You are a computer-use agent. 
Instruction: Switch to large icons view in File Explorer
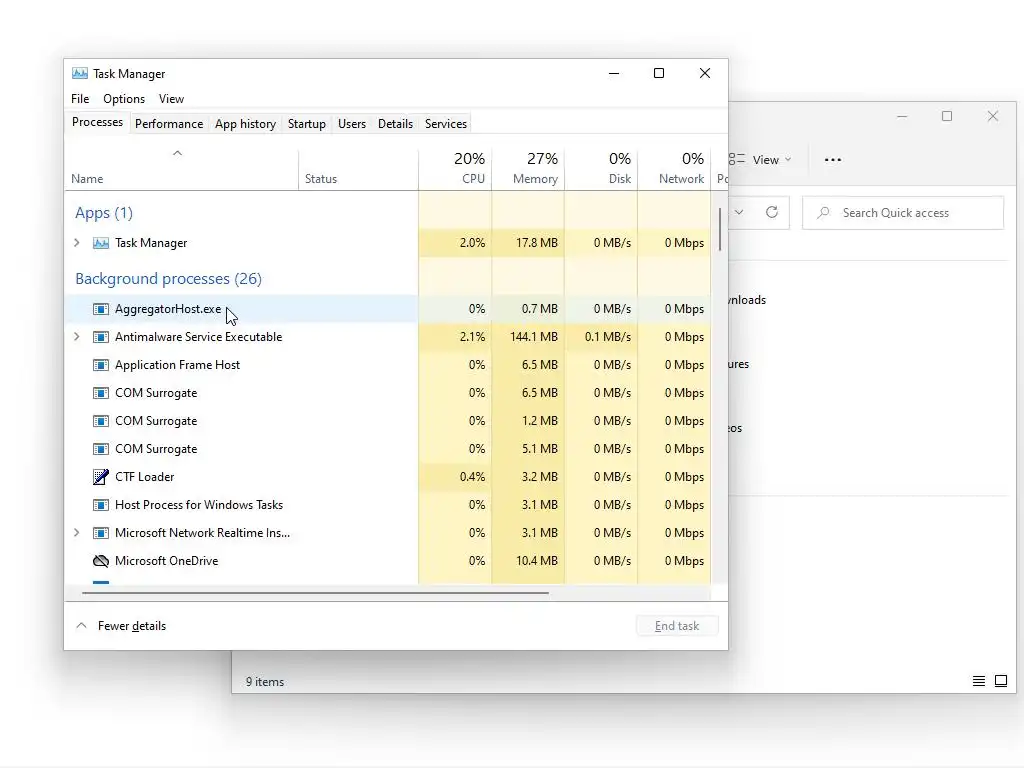[1000, 681]
